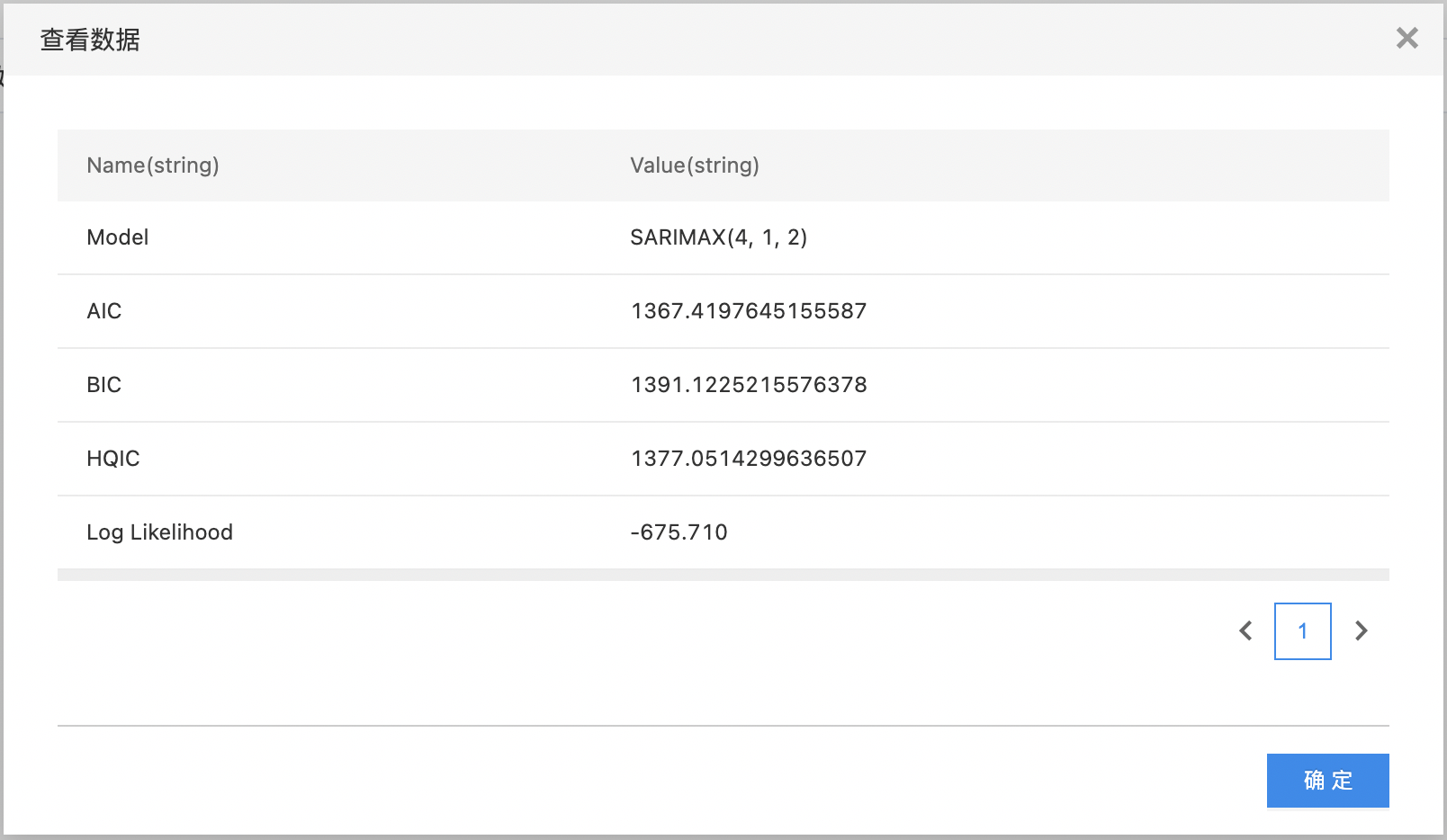The image size is (1447, 840).
Task: Select AIC value 1367.4197645155587
Action: coord(749,311)
